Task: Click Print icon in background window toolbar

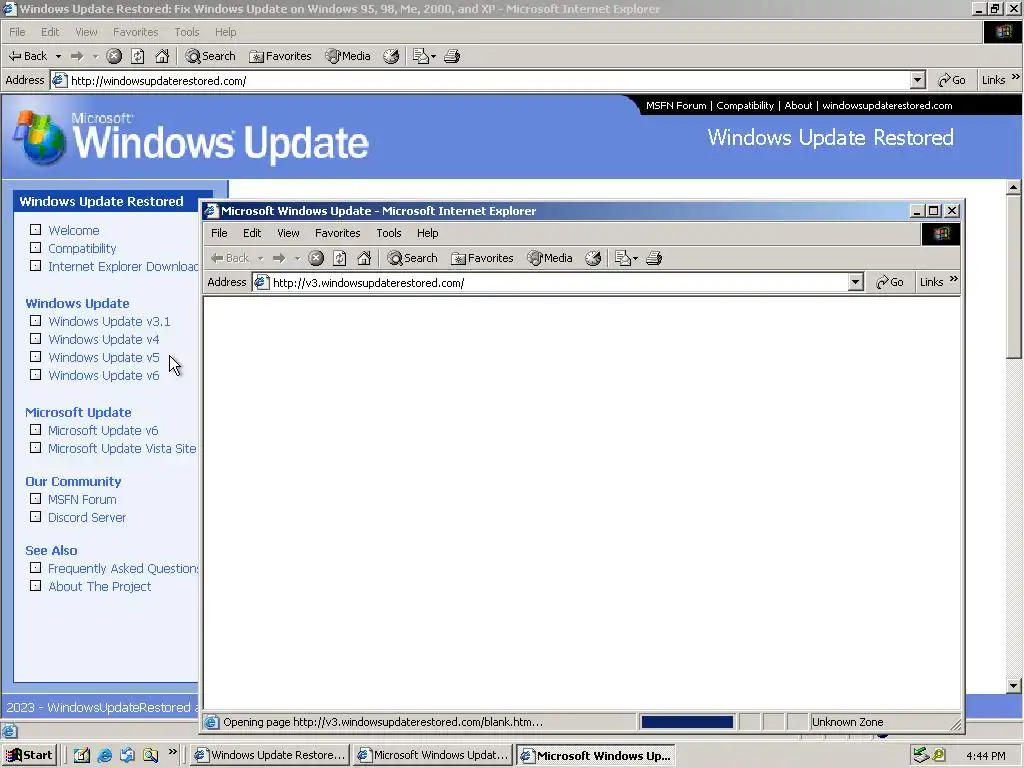Action: pos(452,56)
